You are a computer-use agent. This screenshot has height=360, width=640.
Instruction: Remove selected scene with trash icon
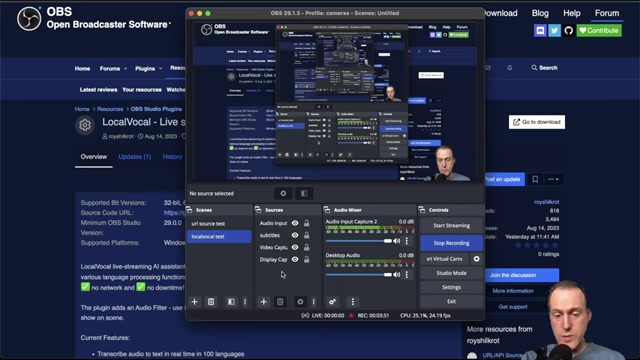click(x=211, y=302)
